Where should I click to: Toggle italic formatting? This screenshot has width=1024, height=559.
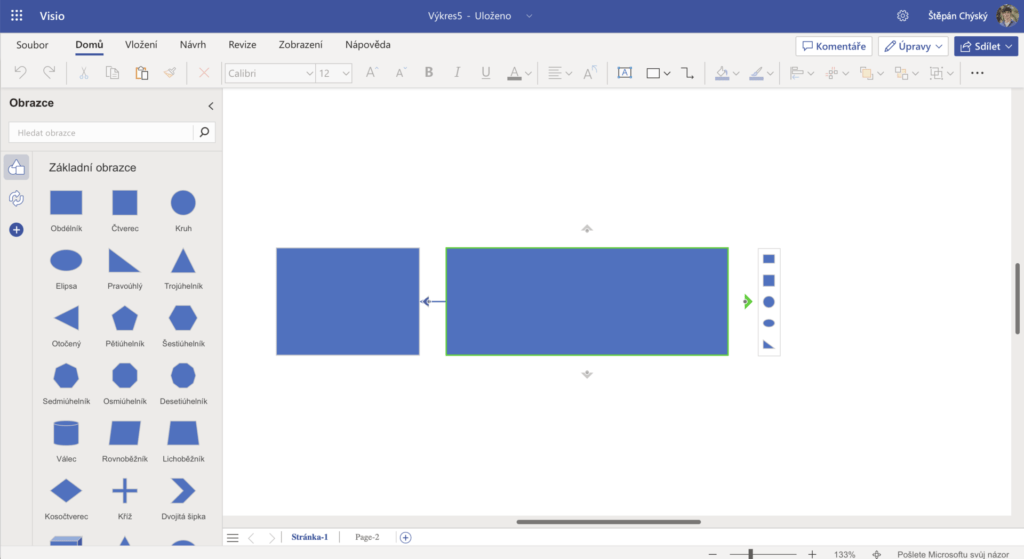point(457,73)
